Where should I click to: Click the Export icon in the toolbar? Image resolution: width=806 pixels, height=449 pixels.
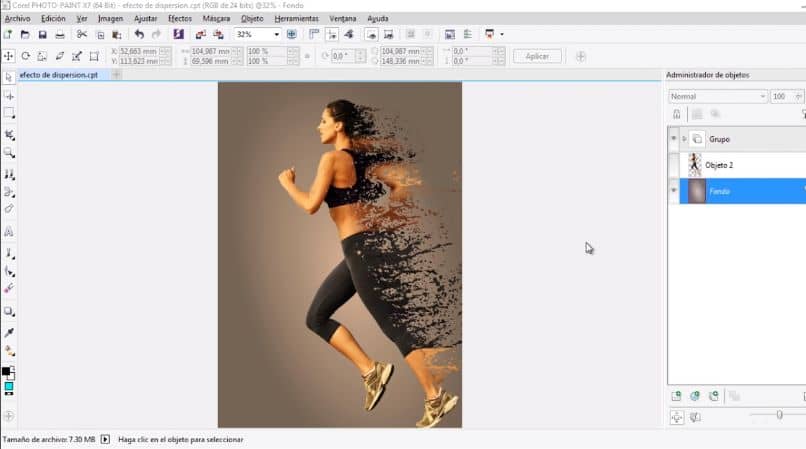[218, 34]
